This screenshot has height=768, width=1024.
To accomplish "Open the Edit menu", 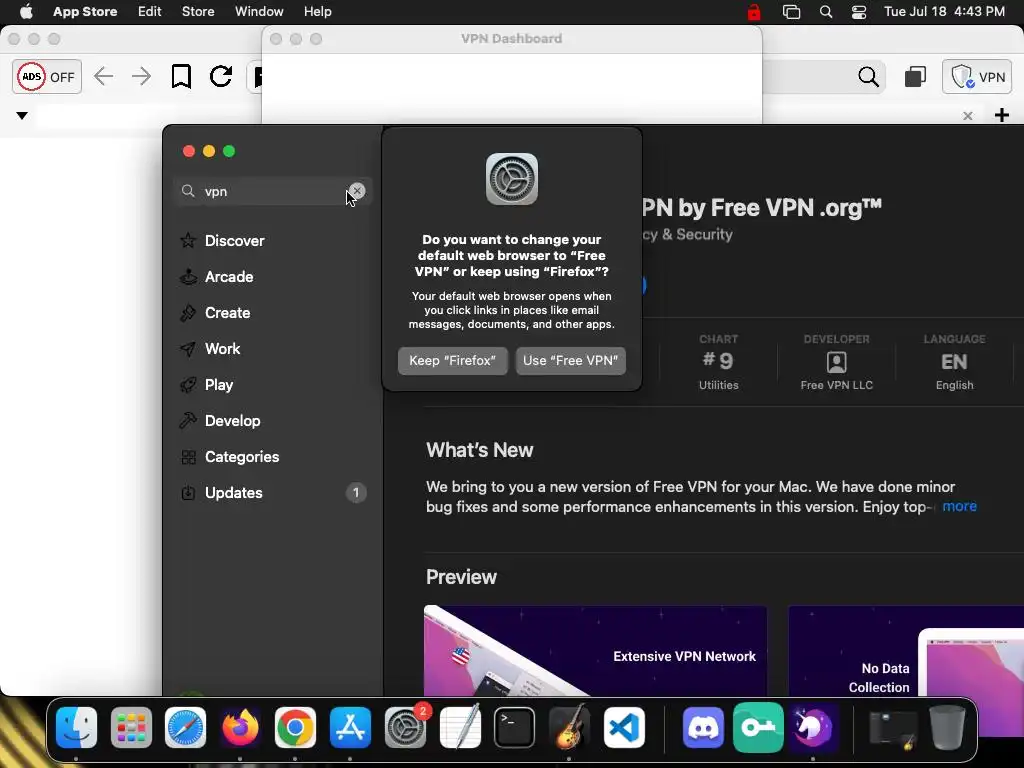I will [x=150, y=11].
